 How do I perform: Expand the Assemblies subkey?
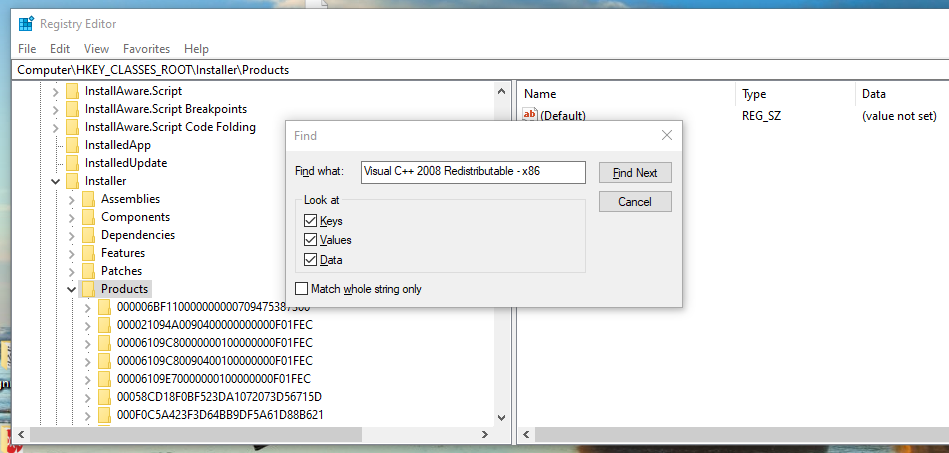[x=71, y=199]
